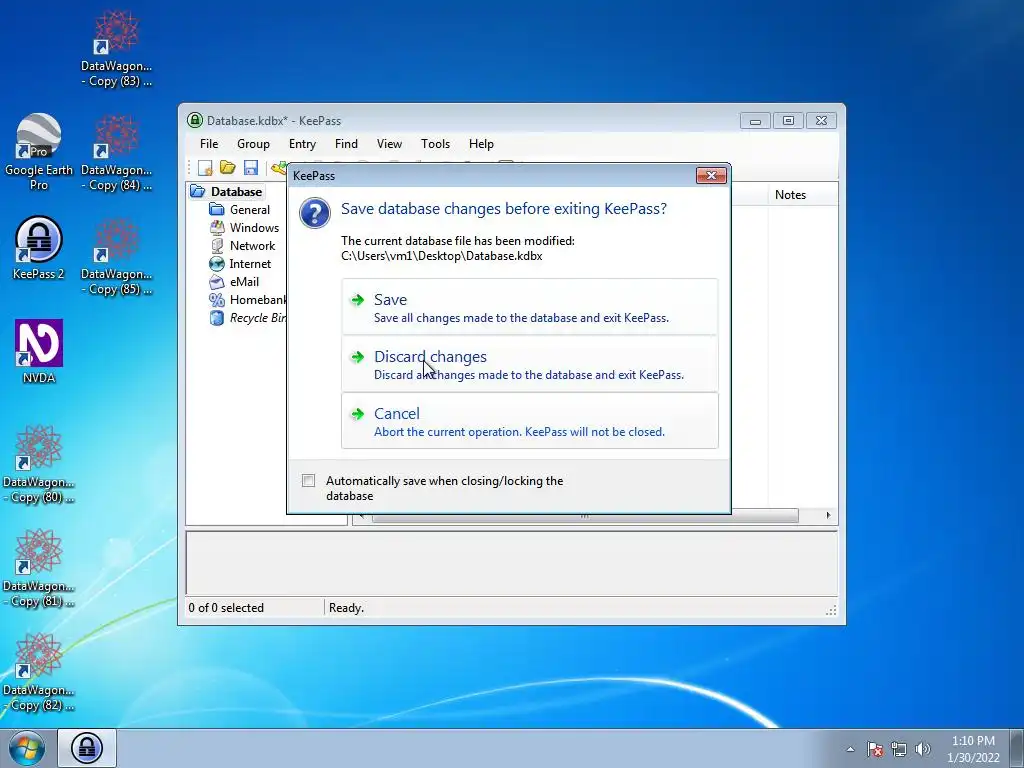Open the File menu

pyautogui.click(x=209, y=144)
